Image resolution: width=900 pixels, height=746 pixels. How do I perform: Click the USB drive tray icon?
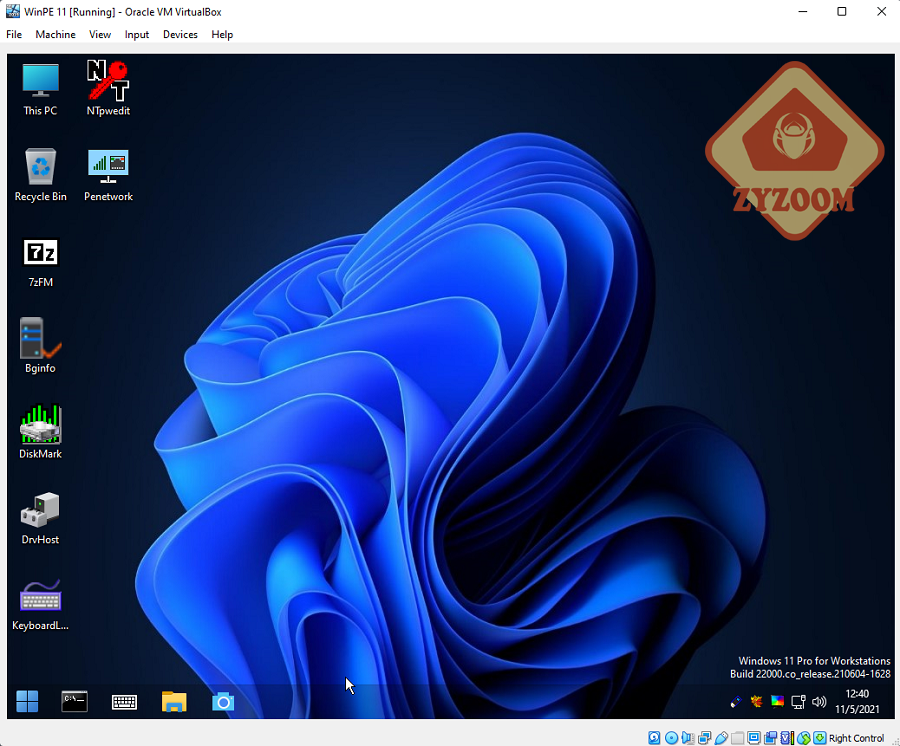tap(736, 701)
